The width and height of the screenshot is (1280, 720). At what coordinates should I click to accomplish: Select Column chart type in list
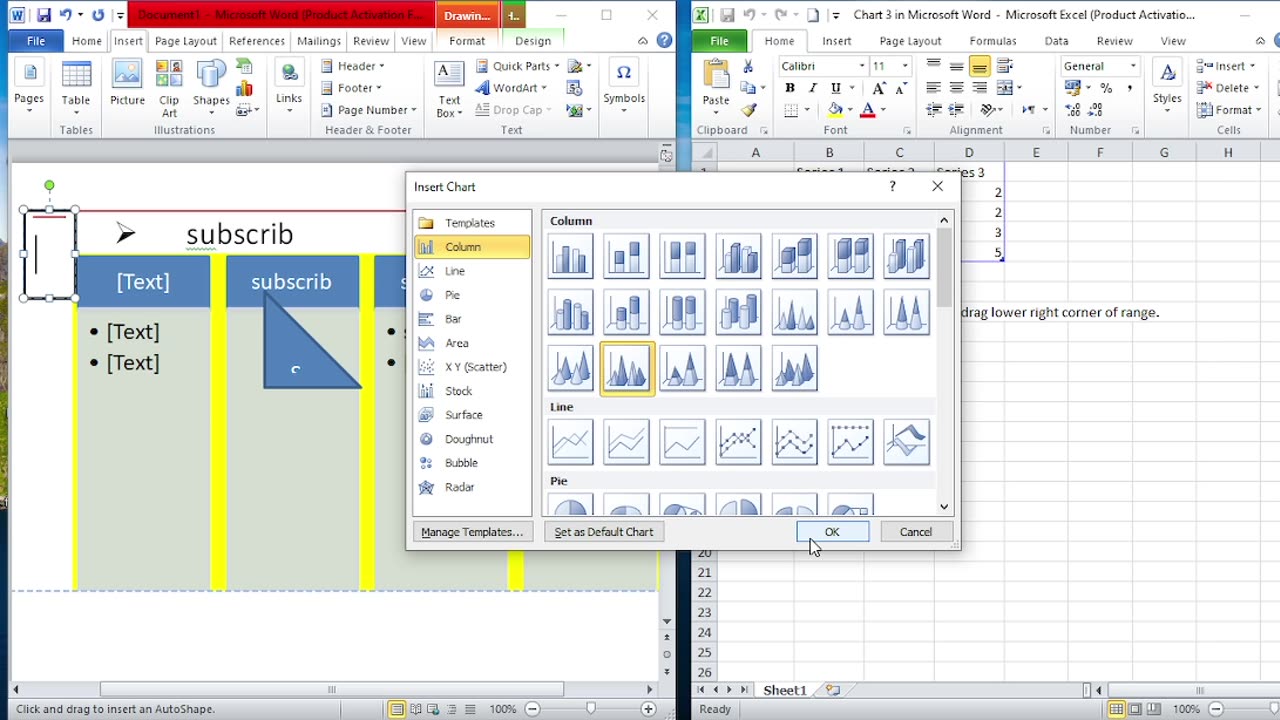(x=472, y=247)
